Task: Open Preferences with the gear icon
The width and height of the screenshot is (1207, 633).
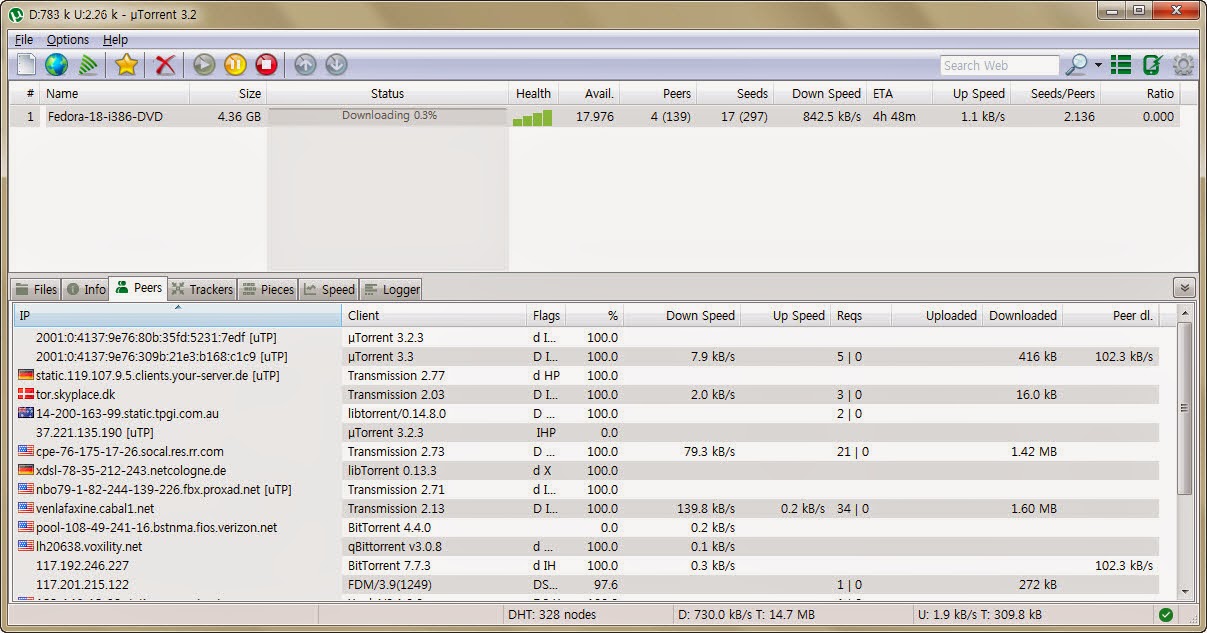Action: click(x=1183, y=65)
